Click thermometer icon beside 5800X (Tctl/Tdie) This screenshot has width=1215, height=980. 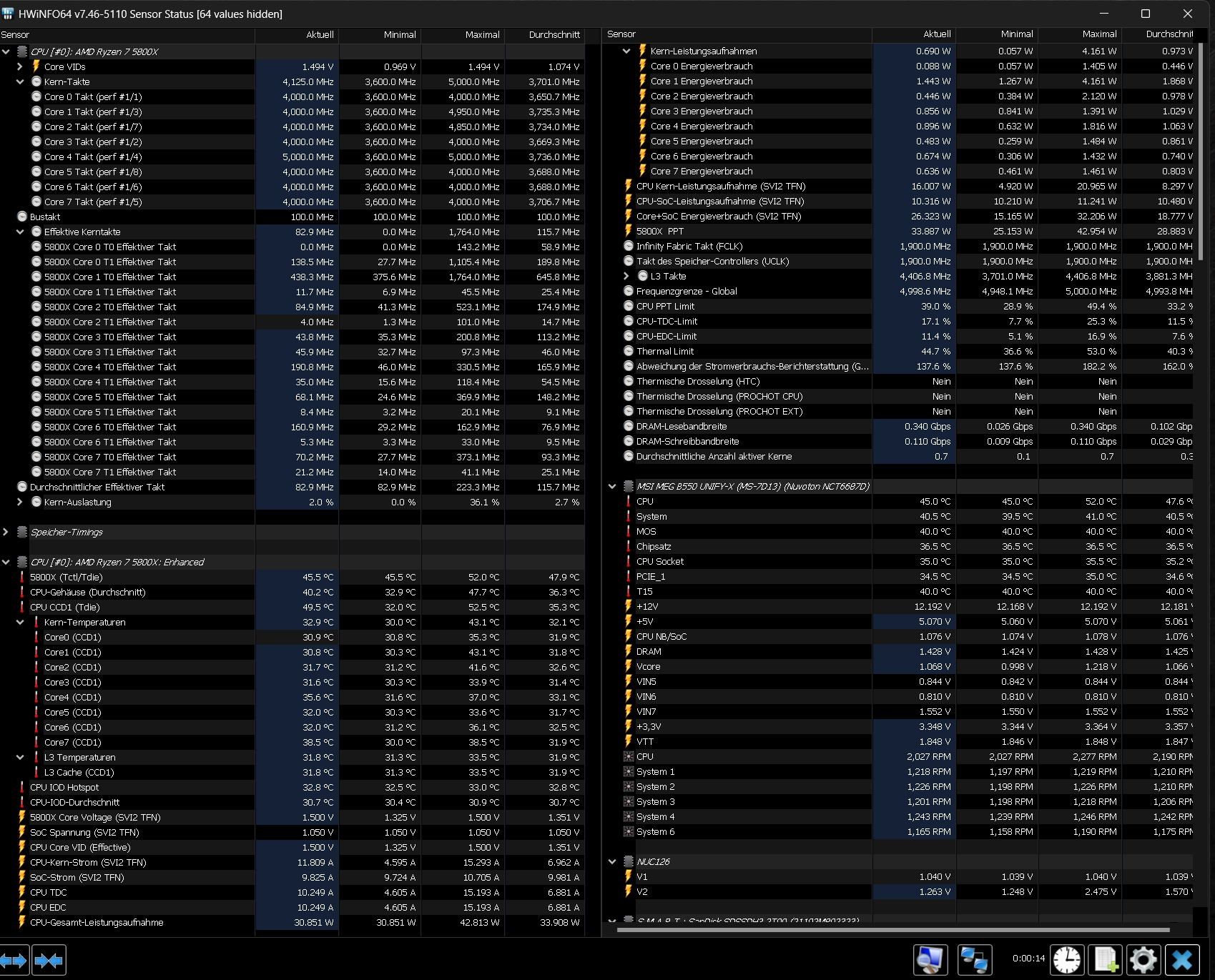tap(22, 577)
